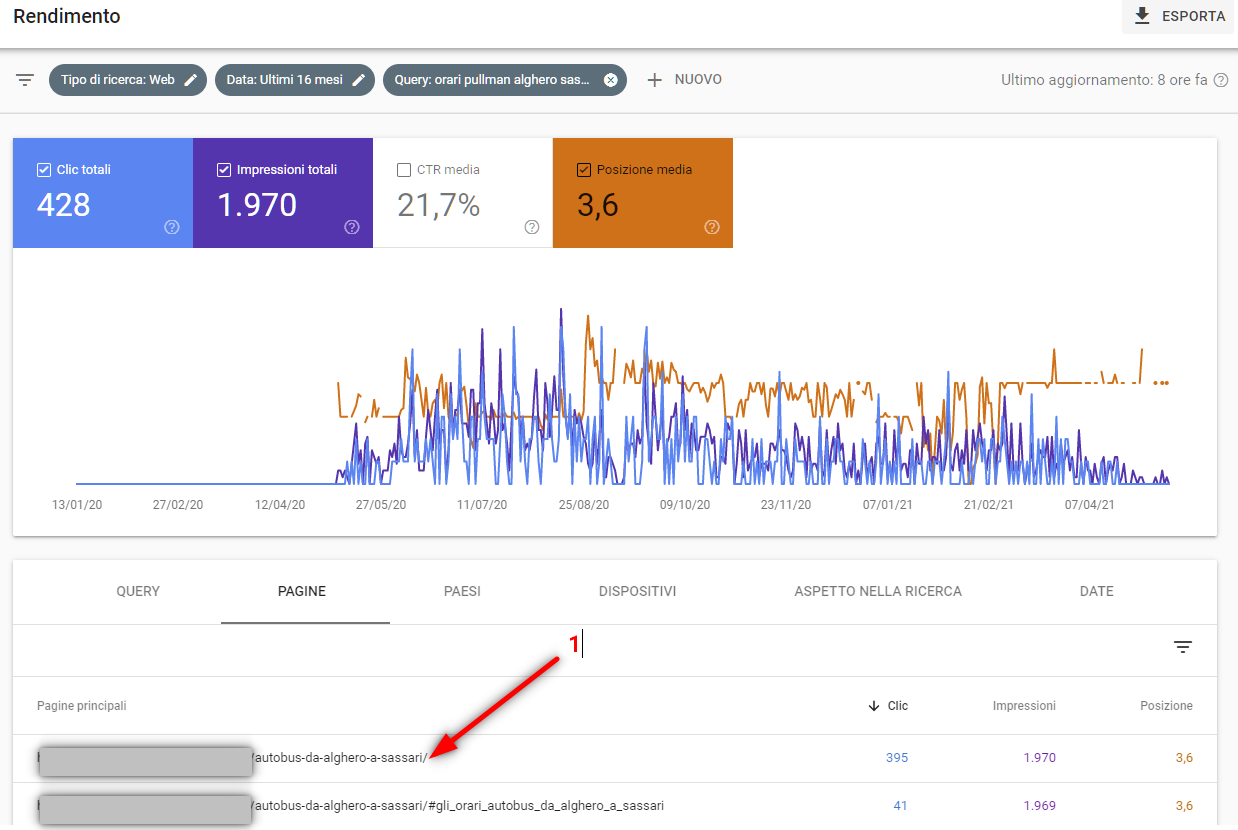The height and width of the screenshot is (830, 1238).
Task: Sort table by Posizione column
Action: pyautogui.click(x=1166, y=706)
